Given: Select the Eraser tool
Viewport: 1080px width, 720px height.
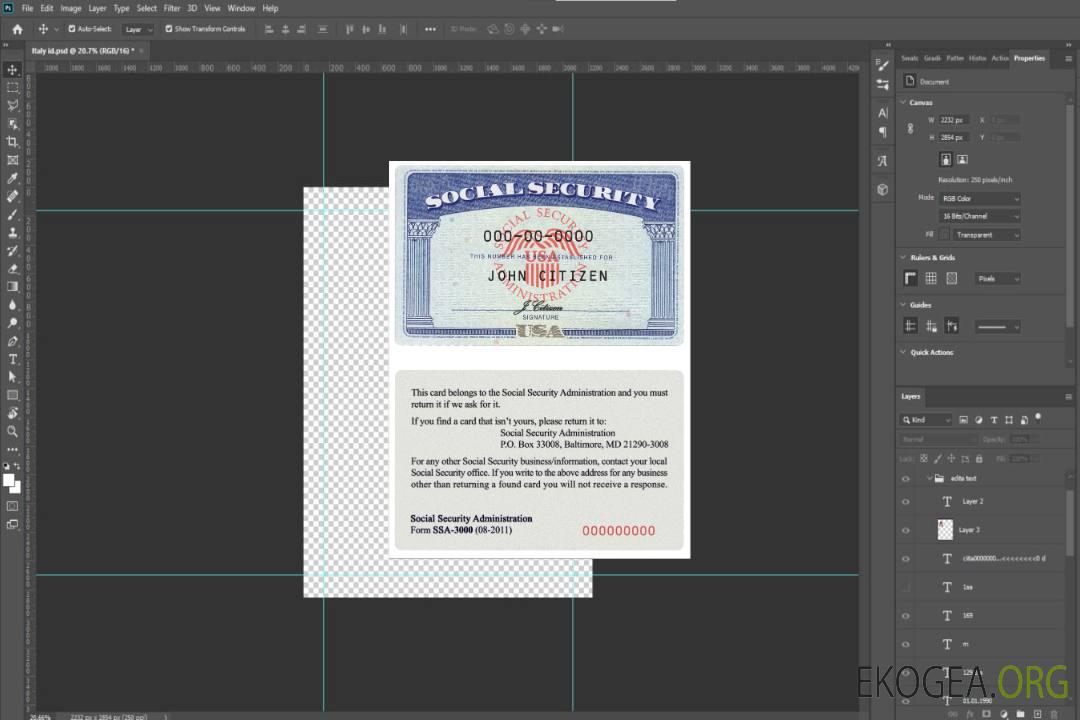Looking at the screenshot, I should pyautogui.click(x=12, y=269).
